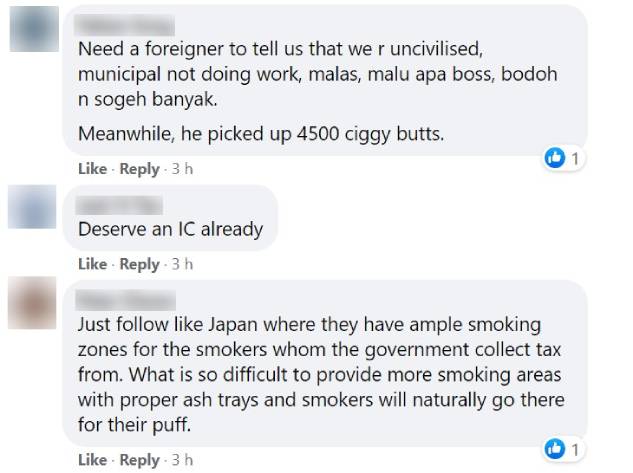Open the first commenter's profile picture

click(x=28, y=27)
